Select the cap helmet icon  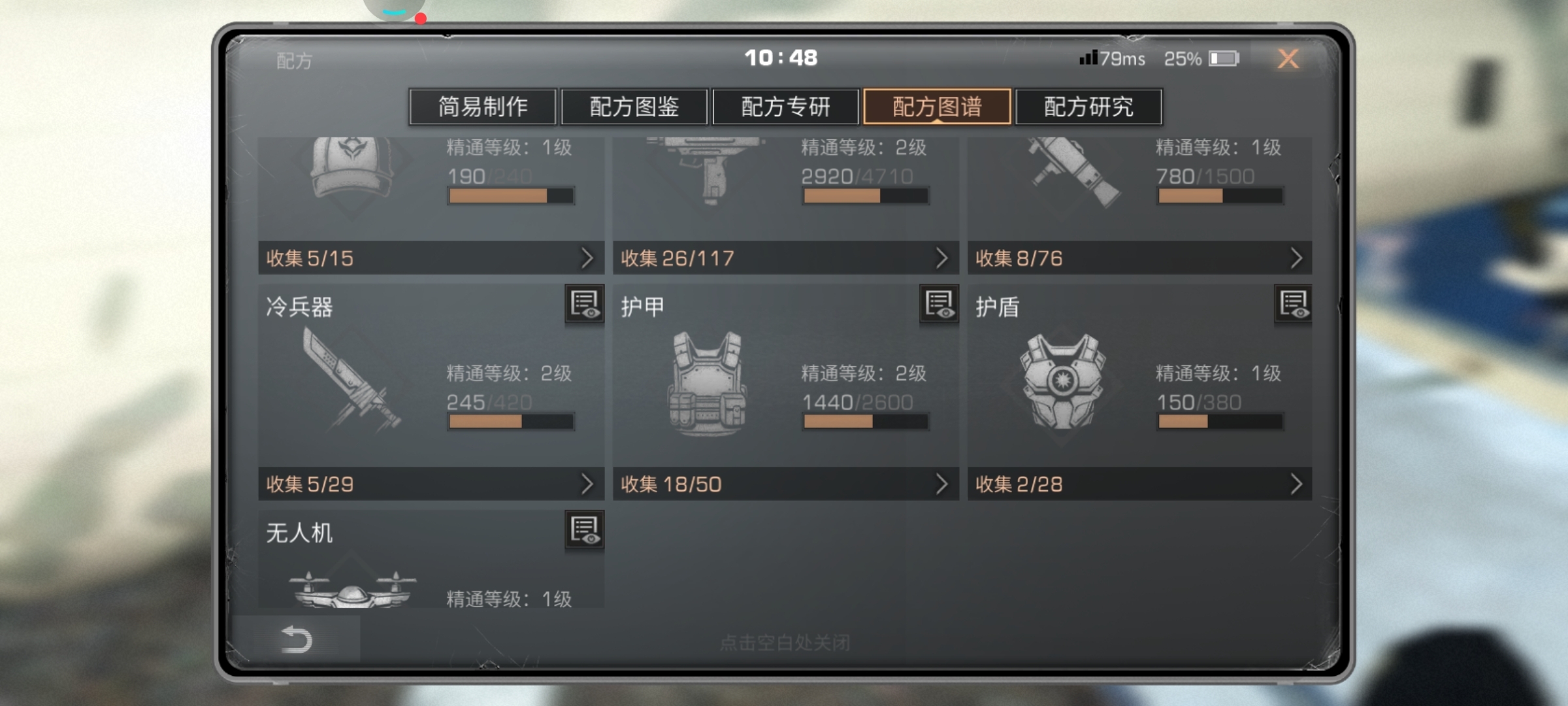tap(353, 167)
